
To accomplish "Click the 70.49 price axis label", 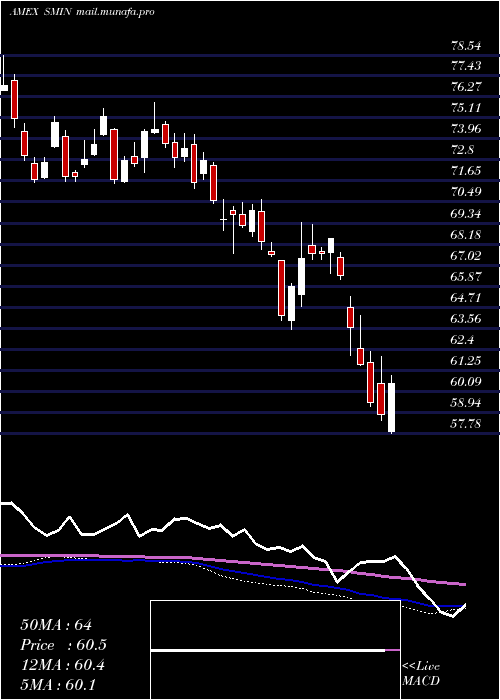I will click(x=466, y=192).
